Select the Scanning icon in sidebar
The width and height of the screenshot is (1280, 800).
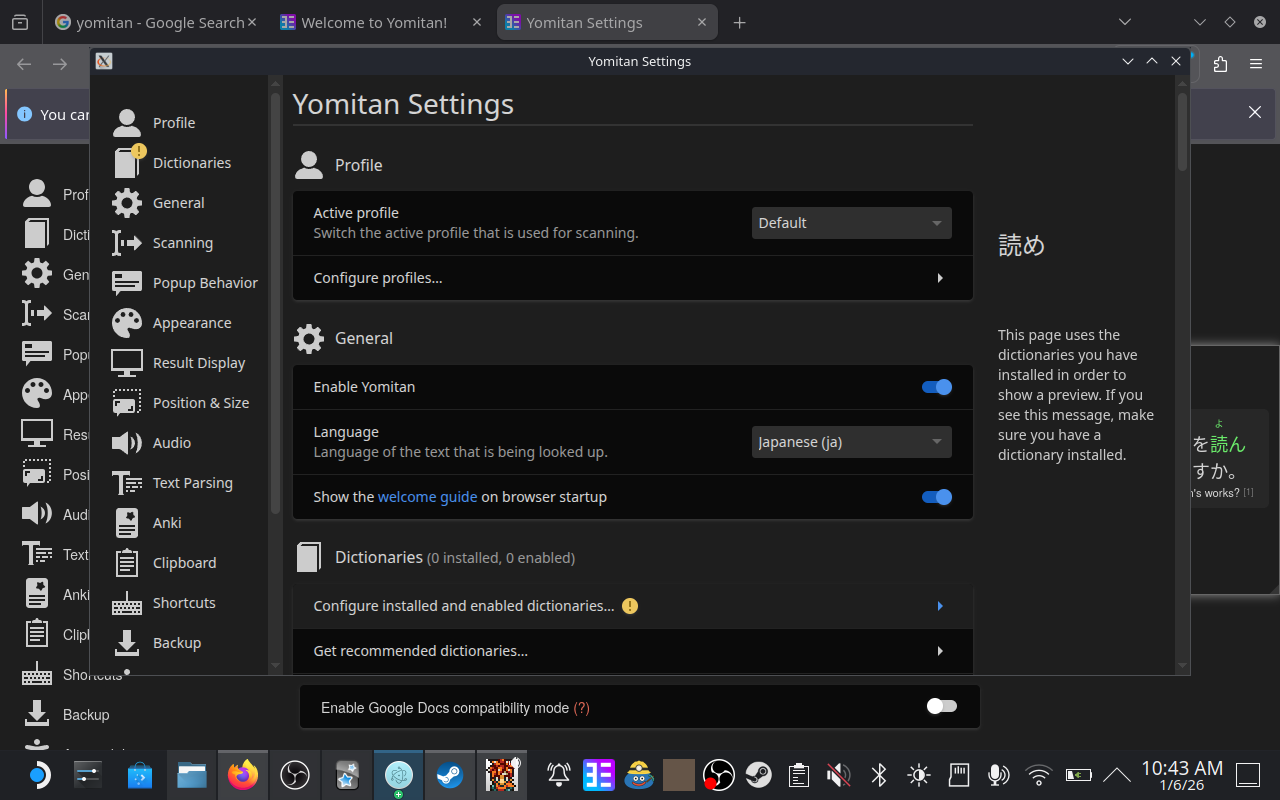pyautogui.click(x=127, y=243)
